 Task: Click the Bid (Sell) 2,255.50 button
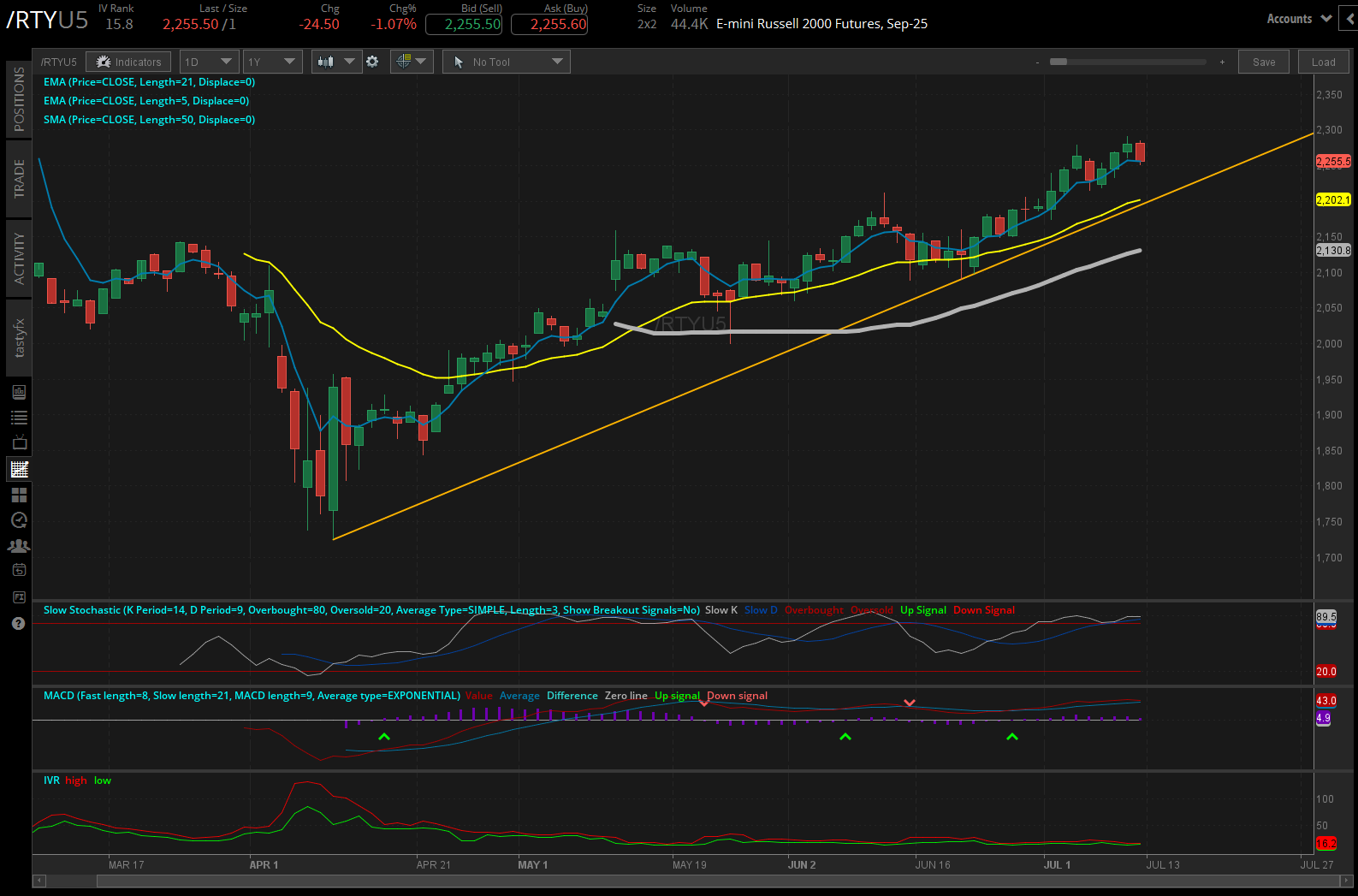465,24
